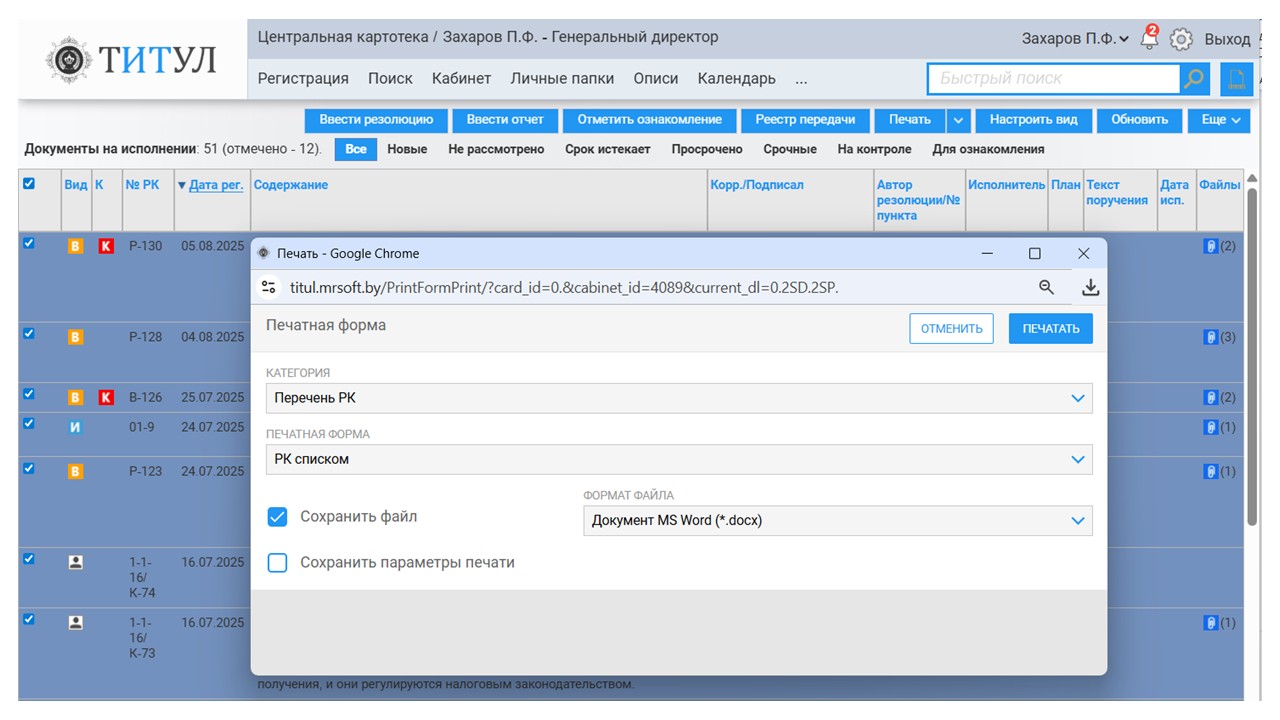
Task: Enable Сохранить параметры печати checkbox
Action: (277, 563)
